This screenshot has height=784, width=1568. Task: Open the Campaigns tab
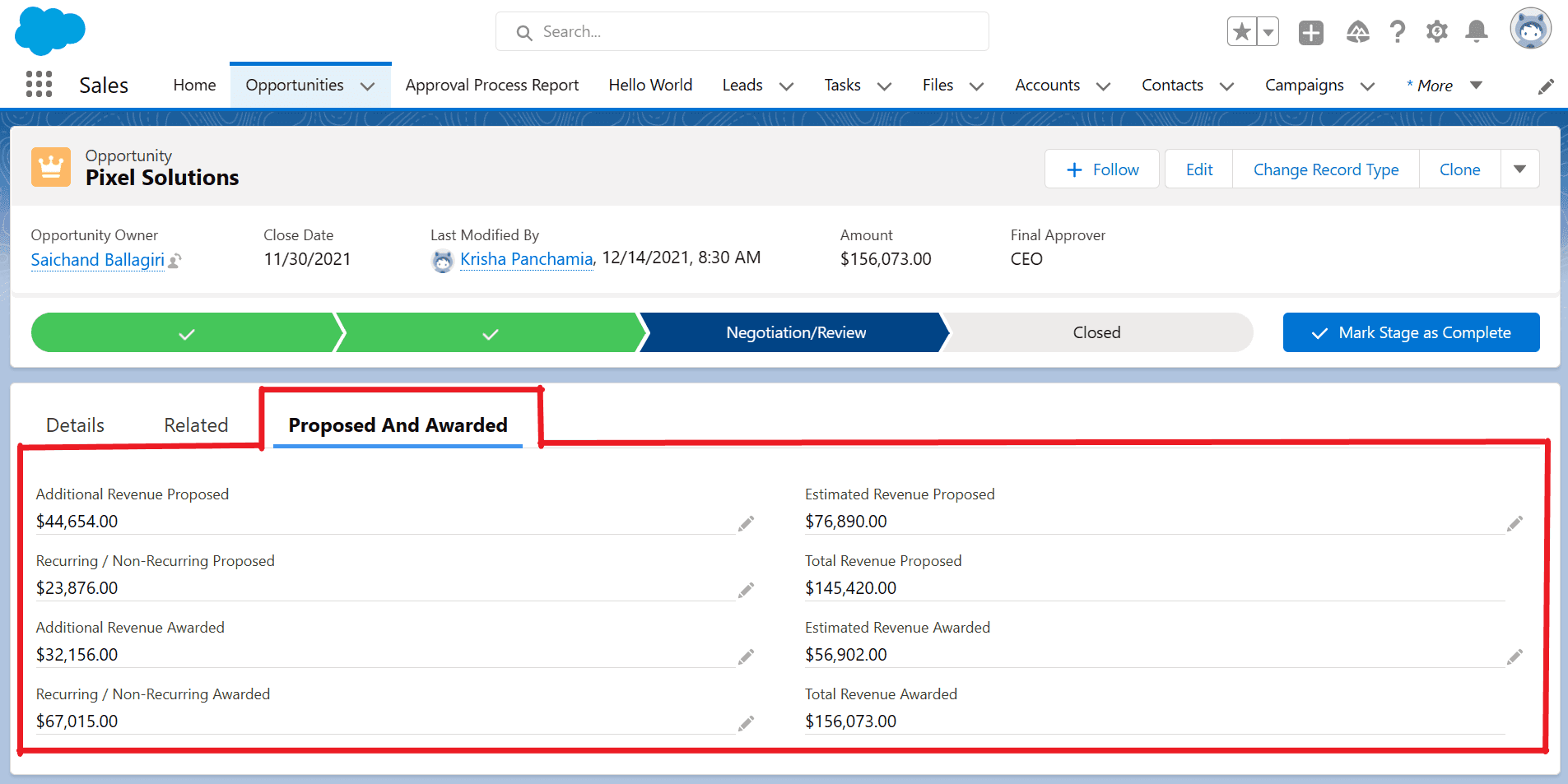[1304, 85]
